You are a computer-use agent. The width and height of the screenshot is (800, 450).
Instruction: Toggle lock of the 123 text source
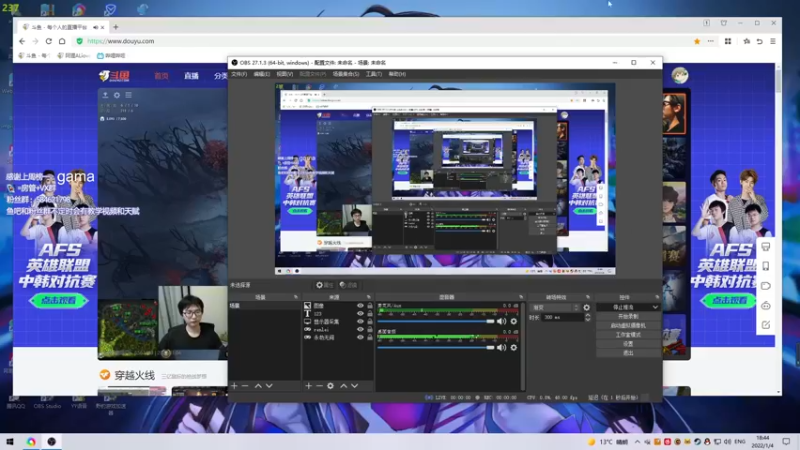click(x=370, y=314)
